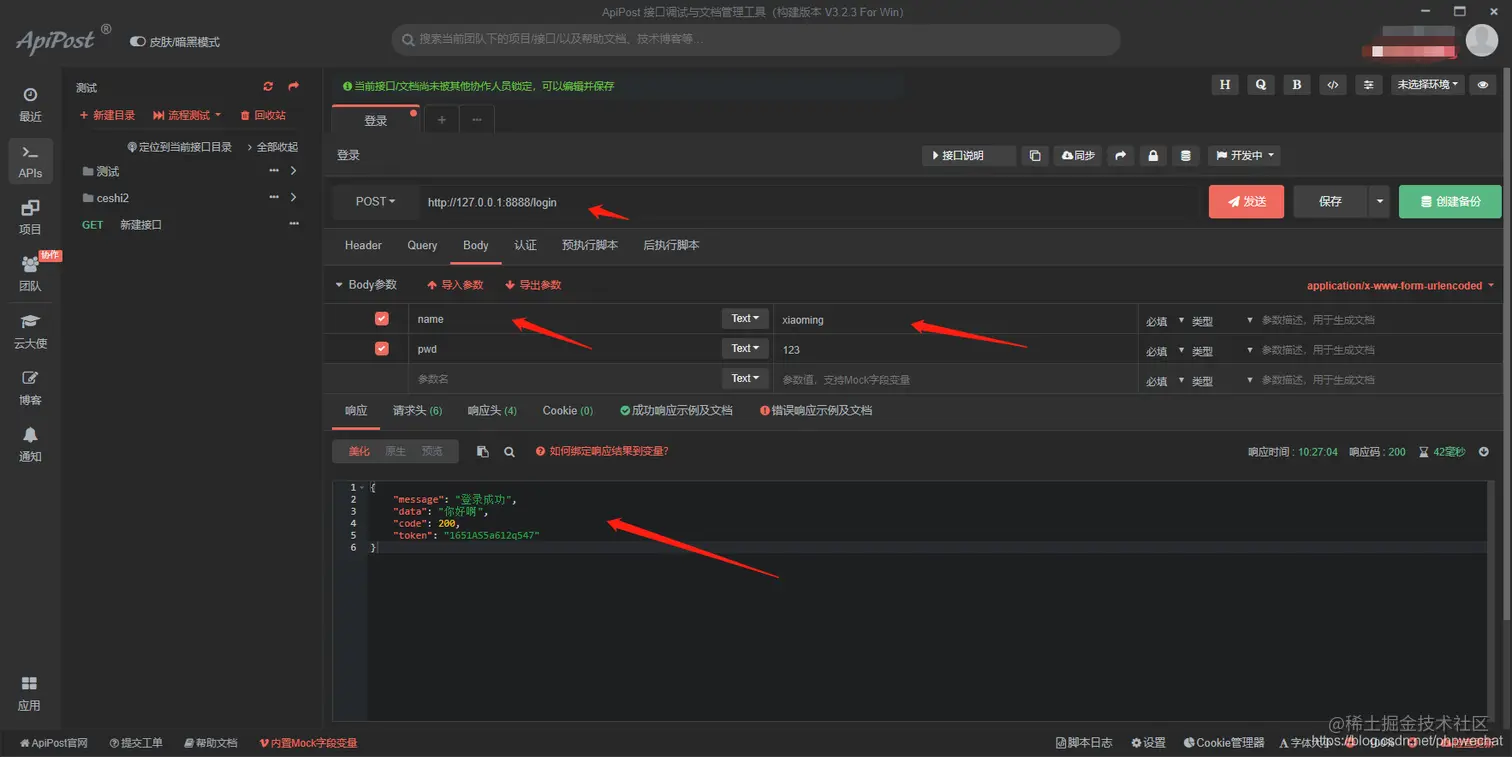Switch response view to 美化
Image resolution: width=1512 pixels, height=757 pixels.
(x=359, y=452)
